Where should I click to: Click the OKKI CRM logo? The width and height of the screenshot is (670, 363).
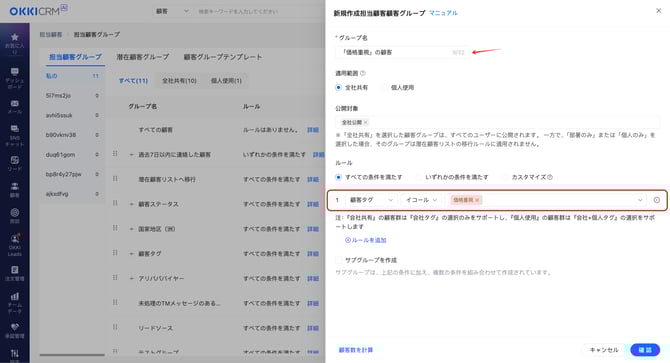click(x=38, y=10)
